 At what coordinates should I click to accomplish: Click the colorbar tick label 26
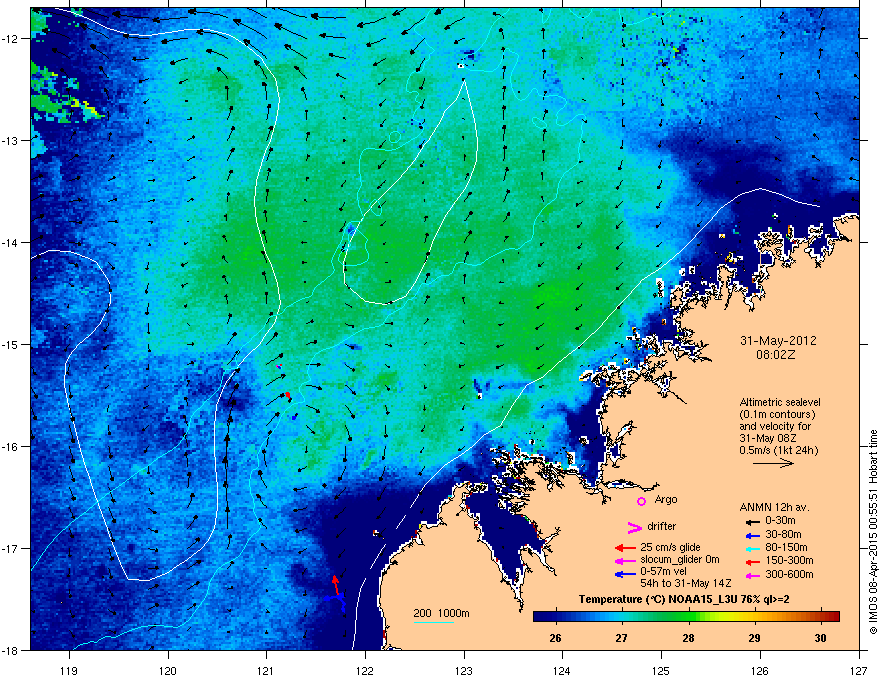coord(555,638)
